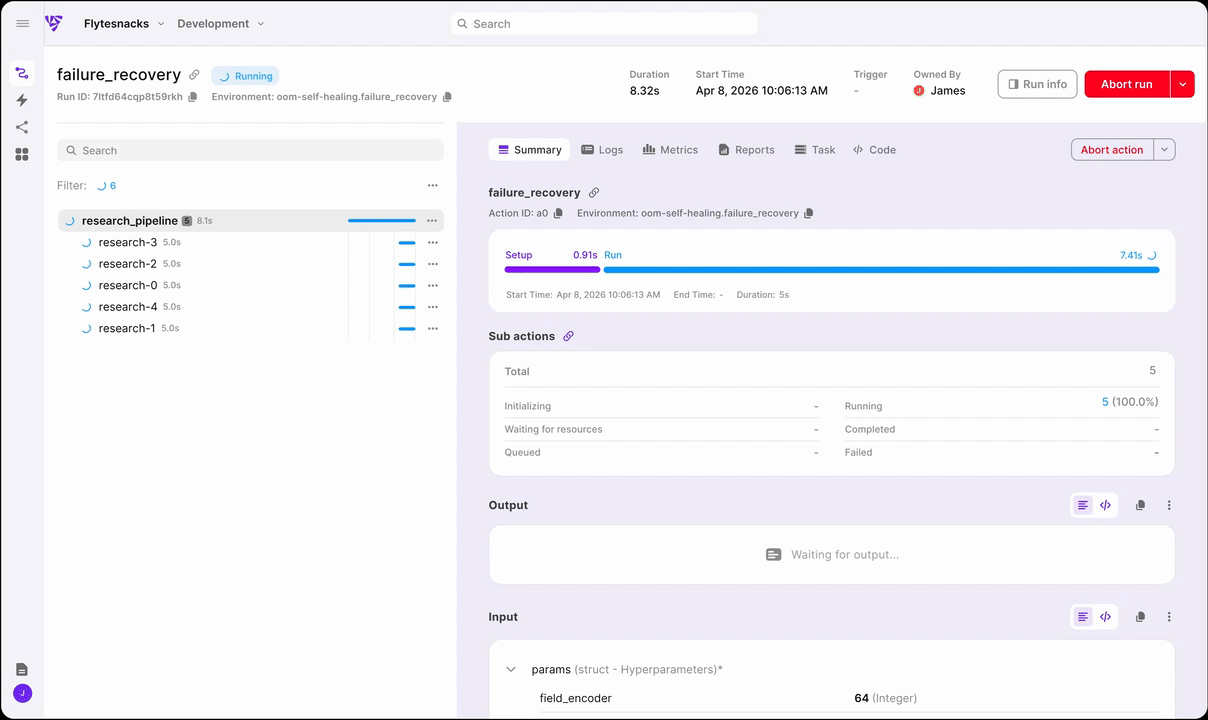Select the research-2 action
The height and width of the screenshot is (720, 1208).
[x=128, y=264]
